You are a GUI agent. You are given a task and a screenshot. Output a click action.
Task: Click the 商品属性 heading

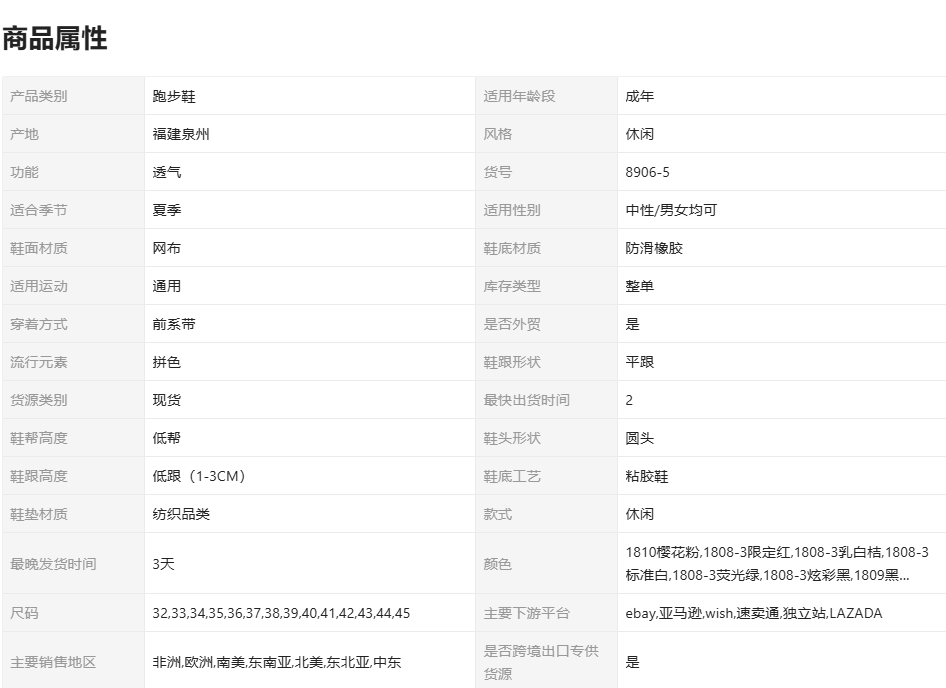tap(55, 39)
